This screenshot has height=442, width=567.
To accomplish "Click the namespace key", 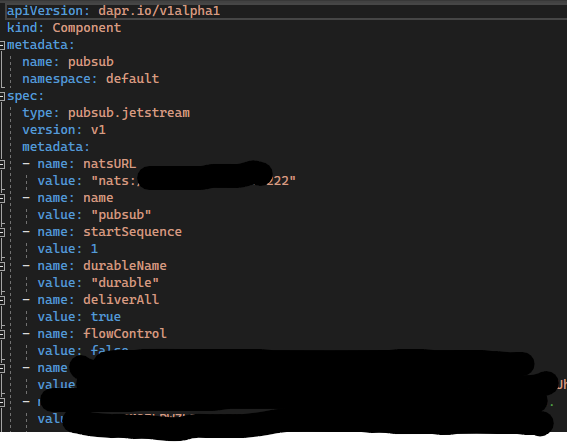I will pyautogui.click(x=60, y=79).
